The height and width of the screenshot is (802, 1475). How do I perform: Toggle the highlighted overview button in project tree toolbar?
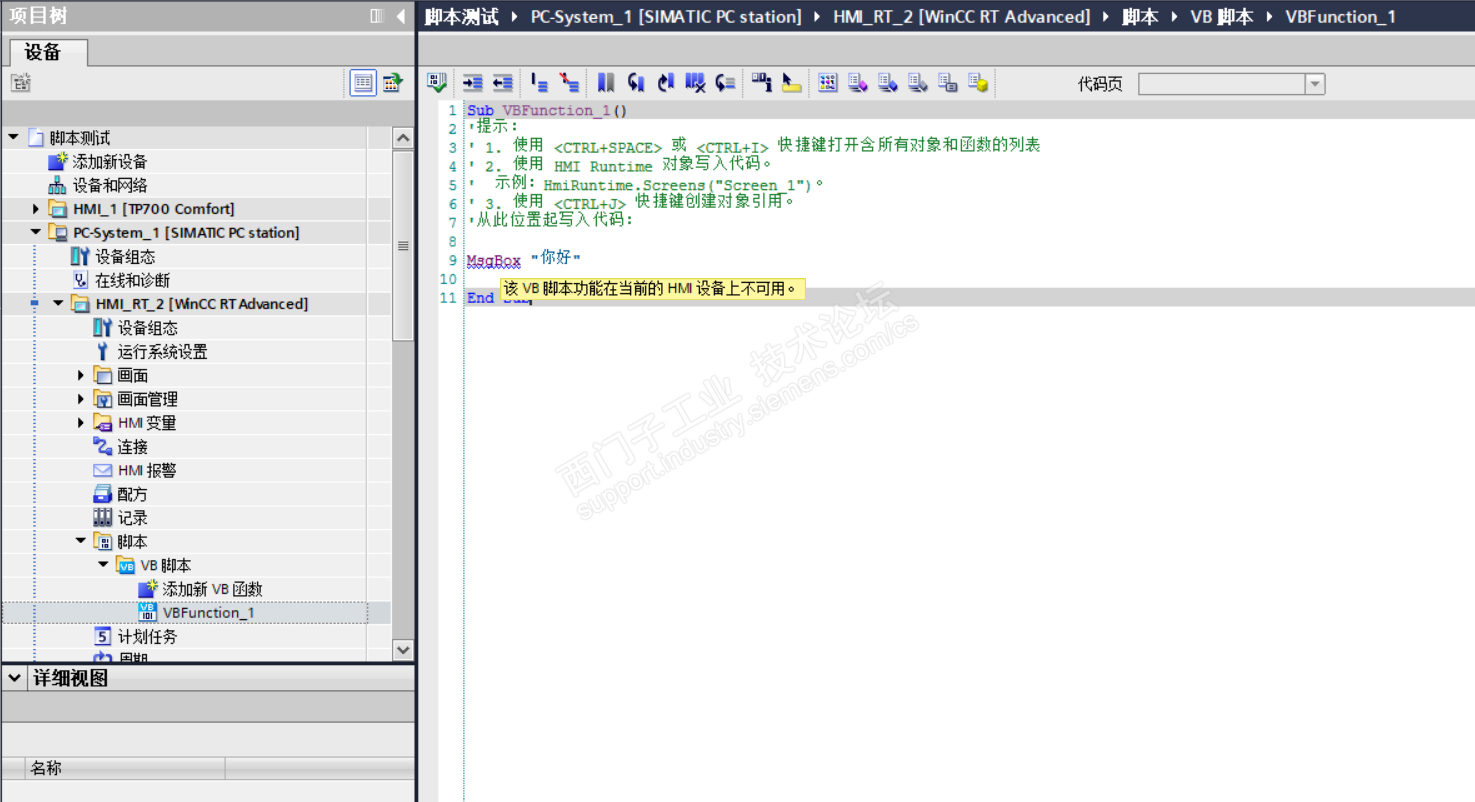[363, 83]
